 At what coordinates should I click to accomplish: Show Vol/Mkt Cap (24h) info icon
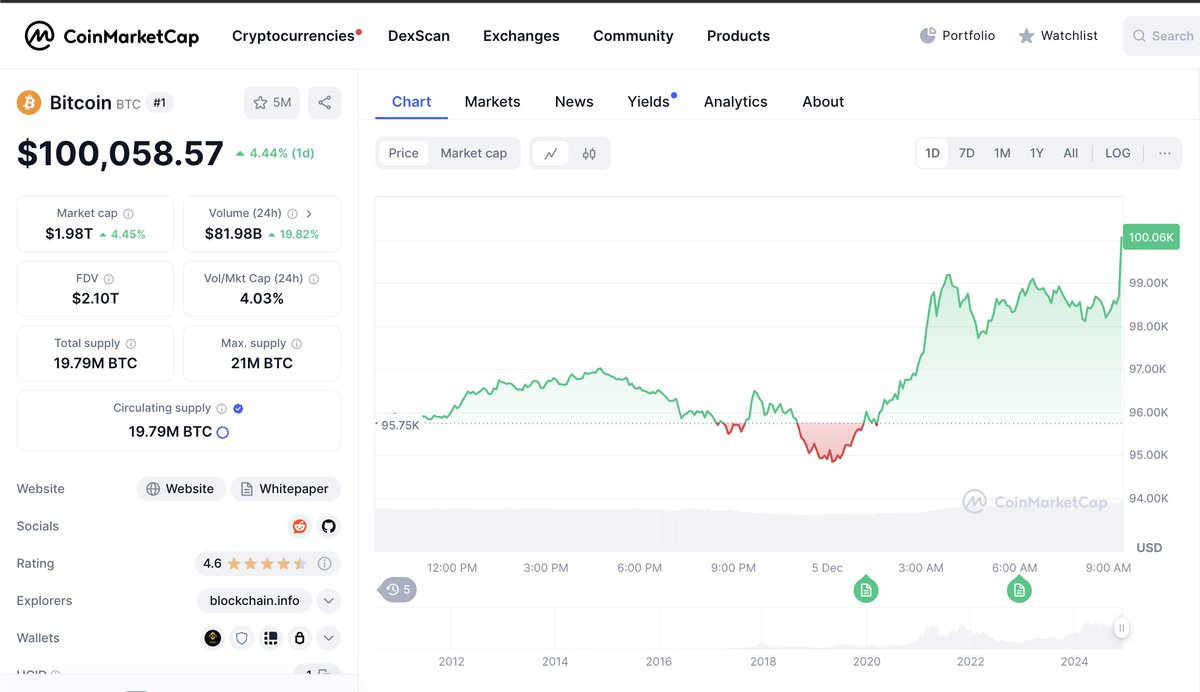(314, 279)
